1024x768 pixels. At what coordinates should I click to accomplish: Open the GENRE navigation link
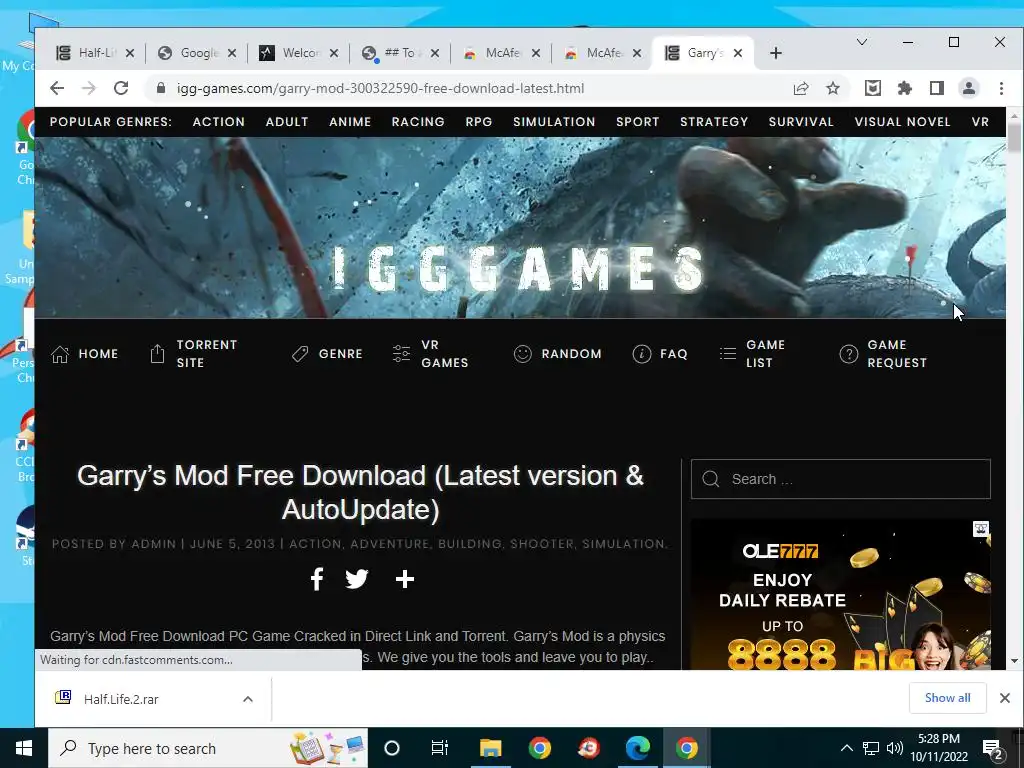327,354
